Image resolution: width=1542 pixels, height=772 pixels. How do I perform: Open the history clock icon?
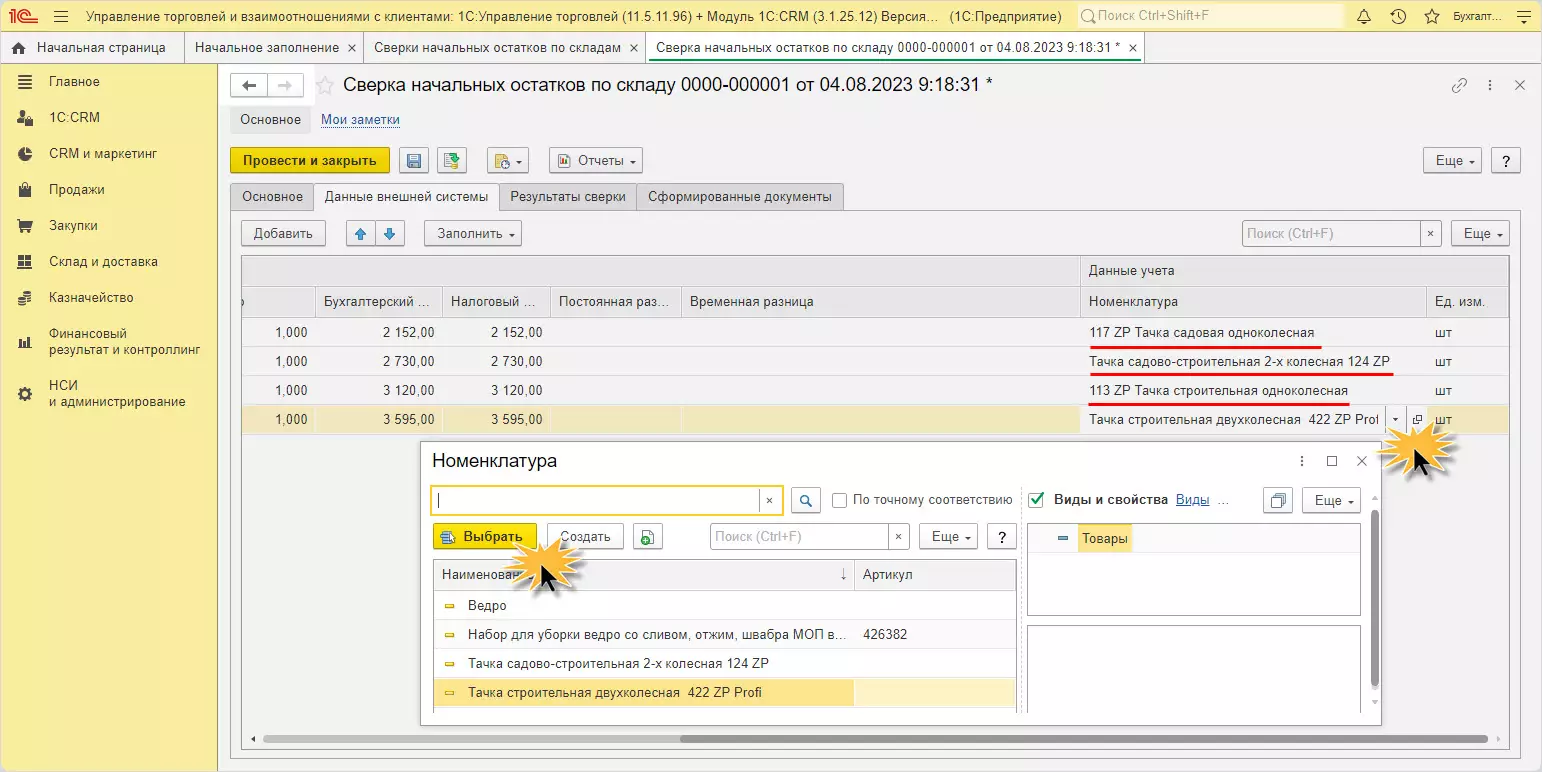(x=1398, y=17)
